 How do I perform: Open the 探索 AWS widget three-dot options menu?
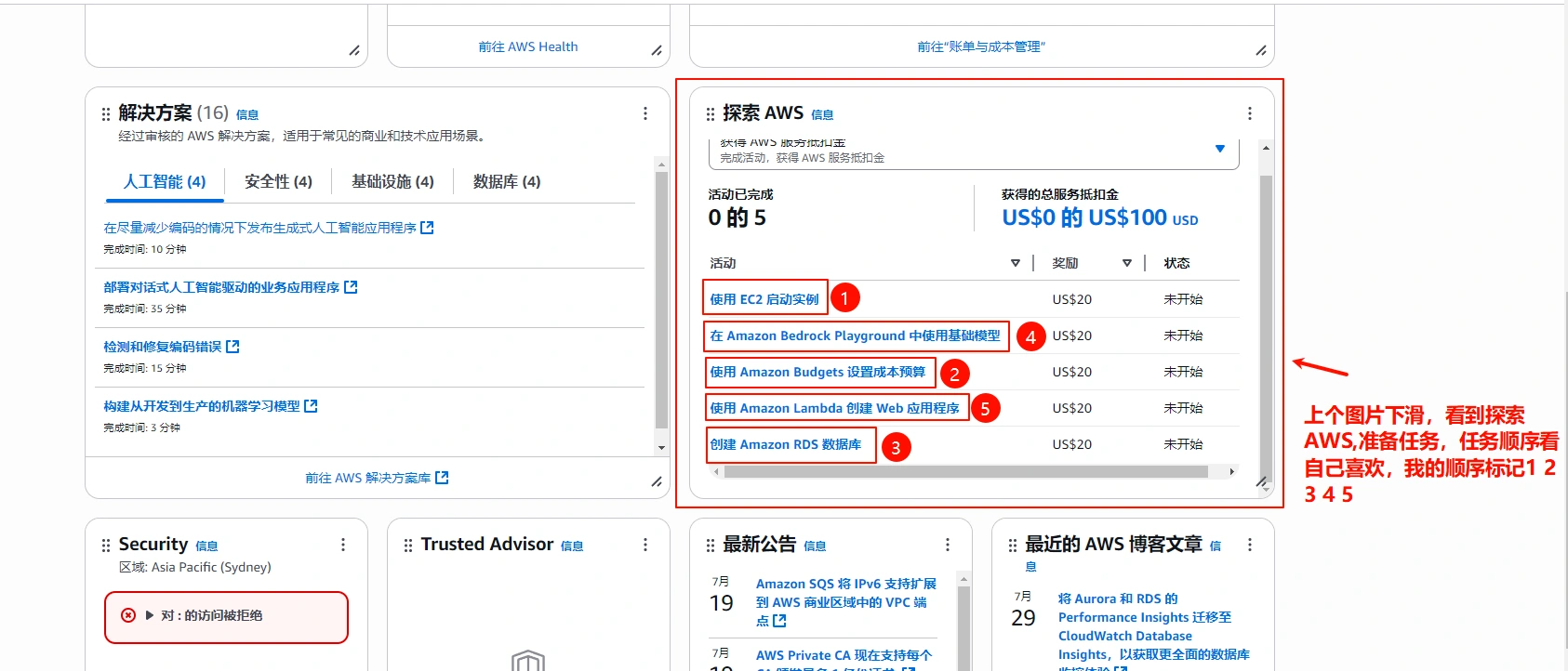pyautogui.click(x=1249, y=113)
